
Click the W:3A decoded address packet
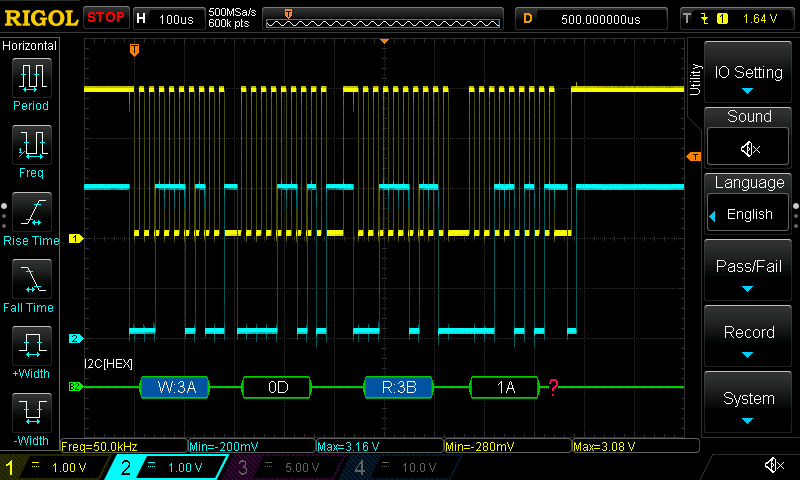175,387
